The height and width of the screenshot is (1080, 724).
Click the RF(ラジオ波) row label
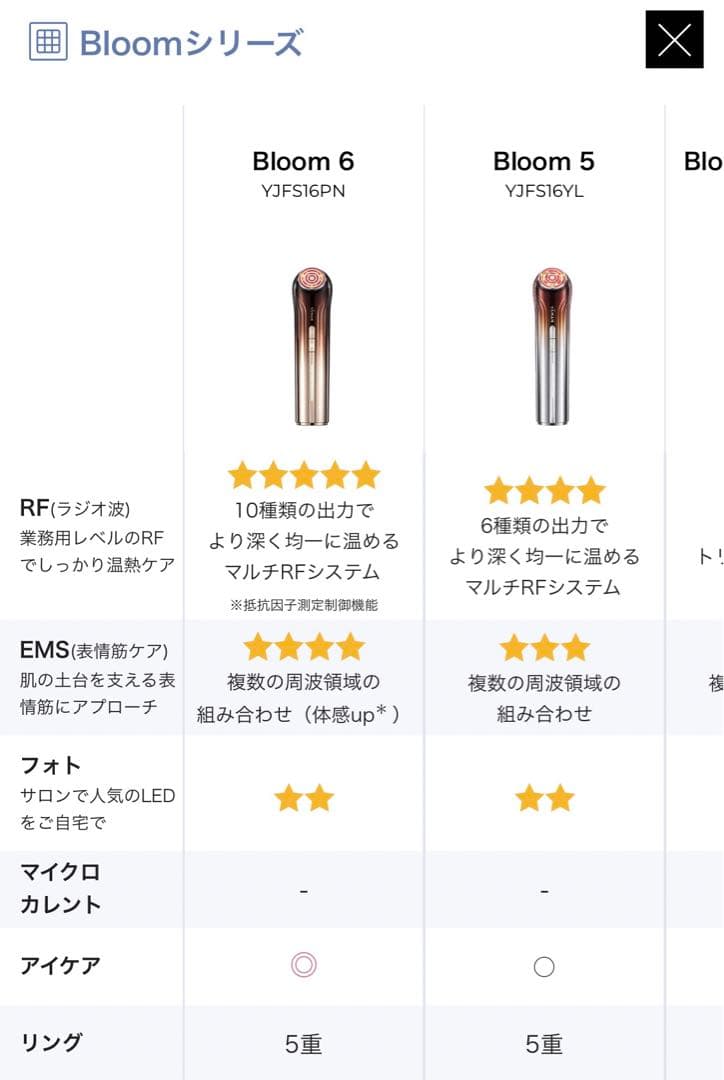(76, 508)
